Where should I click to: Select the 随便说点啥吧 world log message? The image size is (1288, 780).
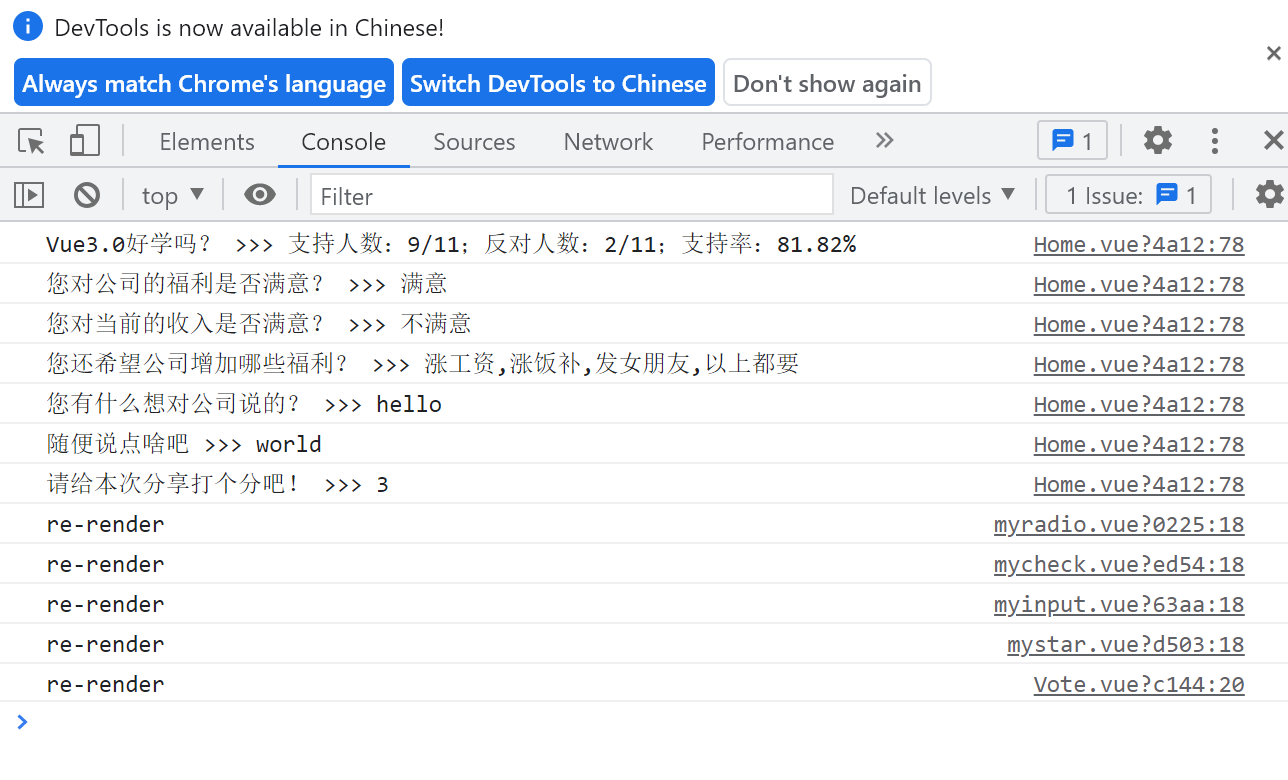tap(184, 444)
